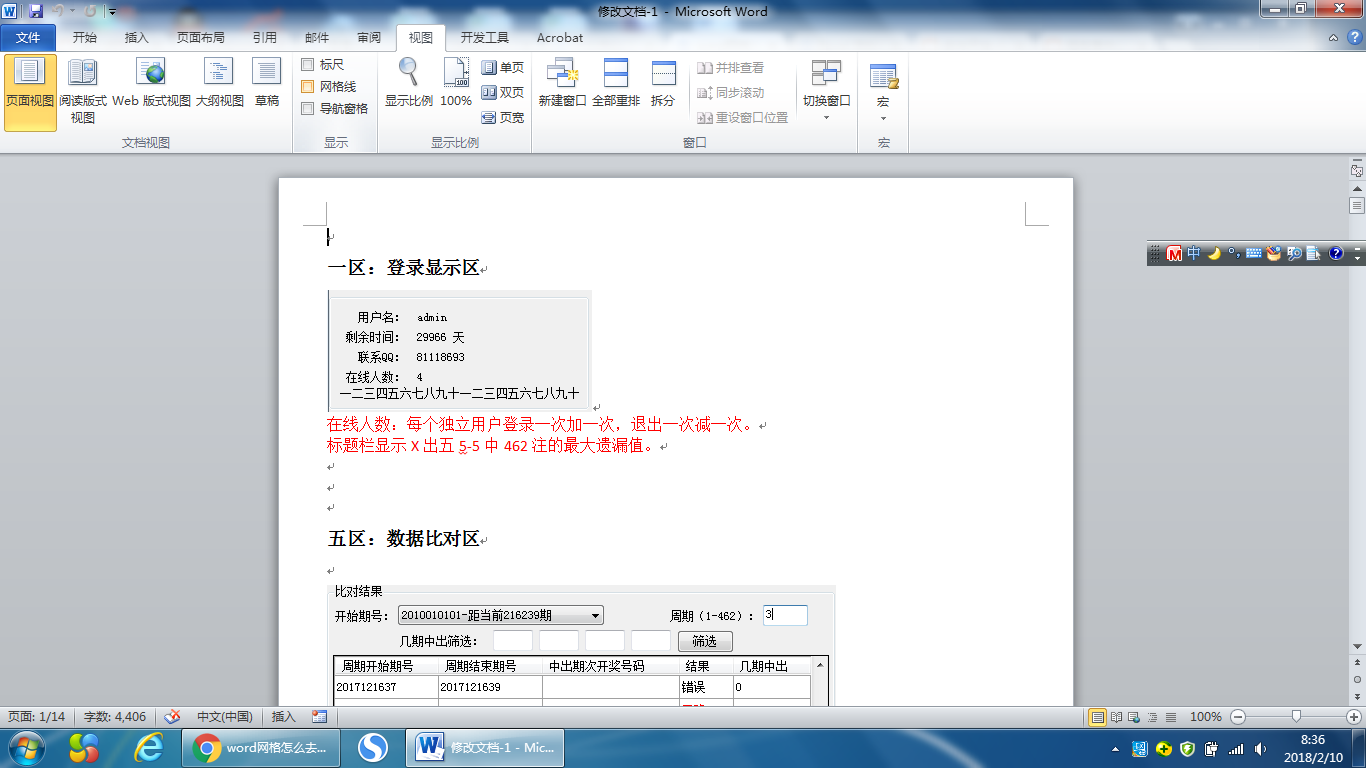Click the IME 中 language icon
The image size is (1366, 768).
tap(1194, 254)
